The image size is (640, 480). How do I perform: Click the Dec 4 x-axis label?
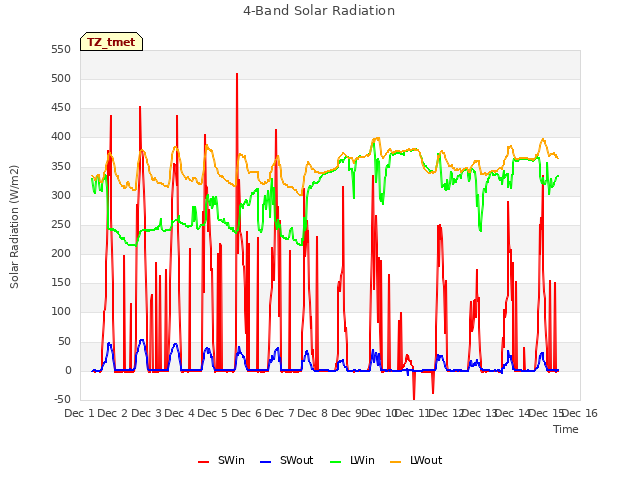(x=179, y=413)
